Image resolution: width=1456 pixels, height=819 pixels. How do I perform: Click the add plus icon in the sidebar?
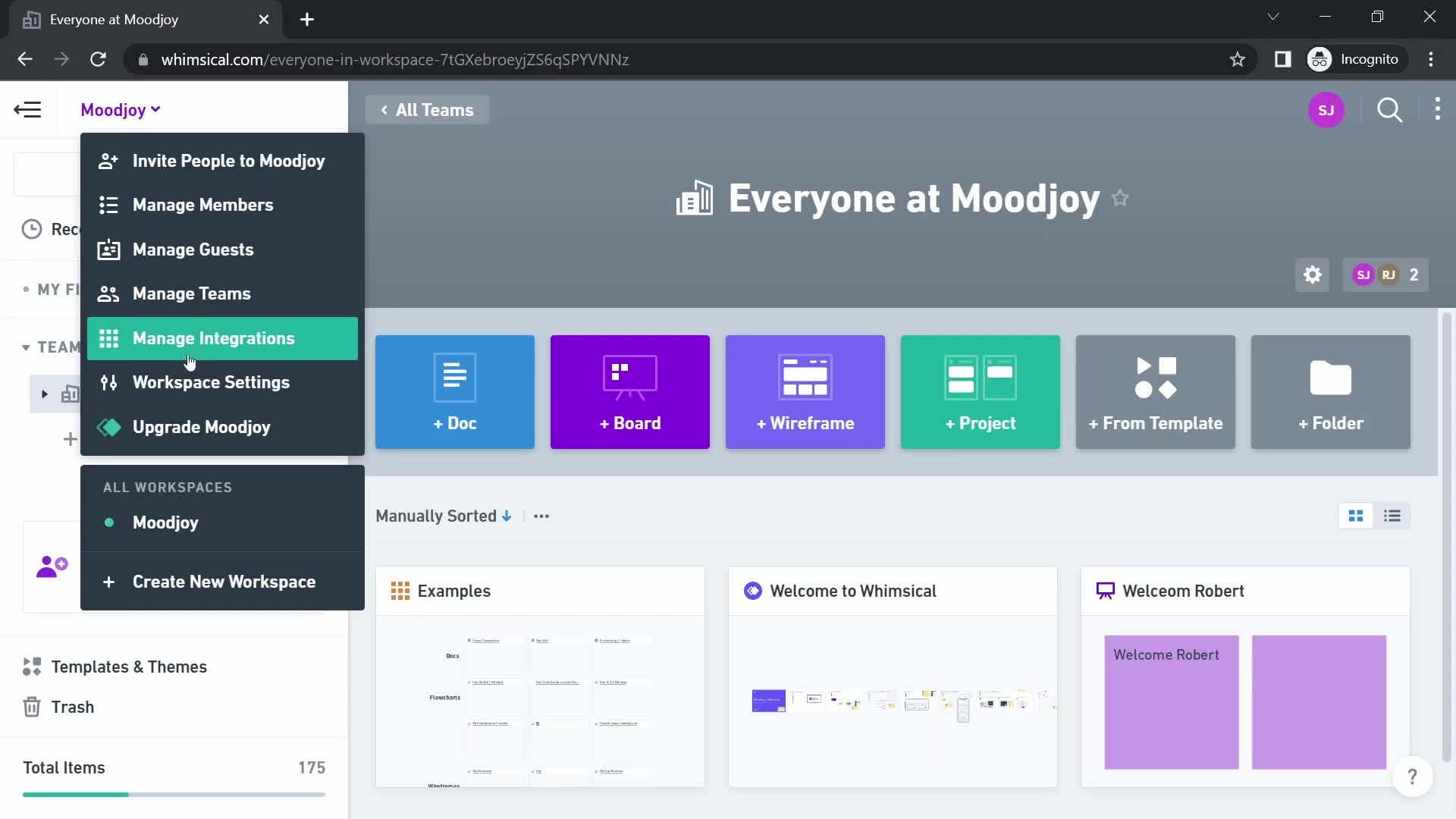point(70,439)
